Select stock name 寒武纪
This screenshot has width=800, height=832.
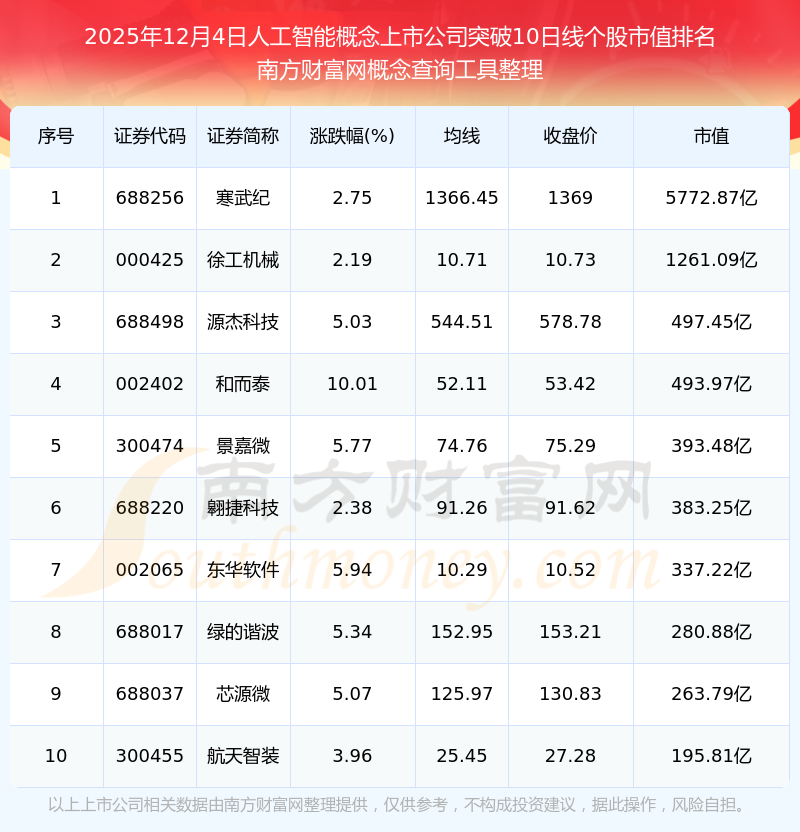[243, 198]
